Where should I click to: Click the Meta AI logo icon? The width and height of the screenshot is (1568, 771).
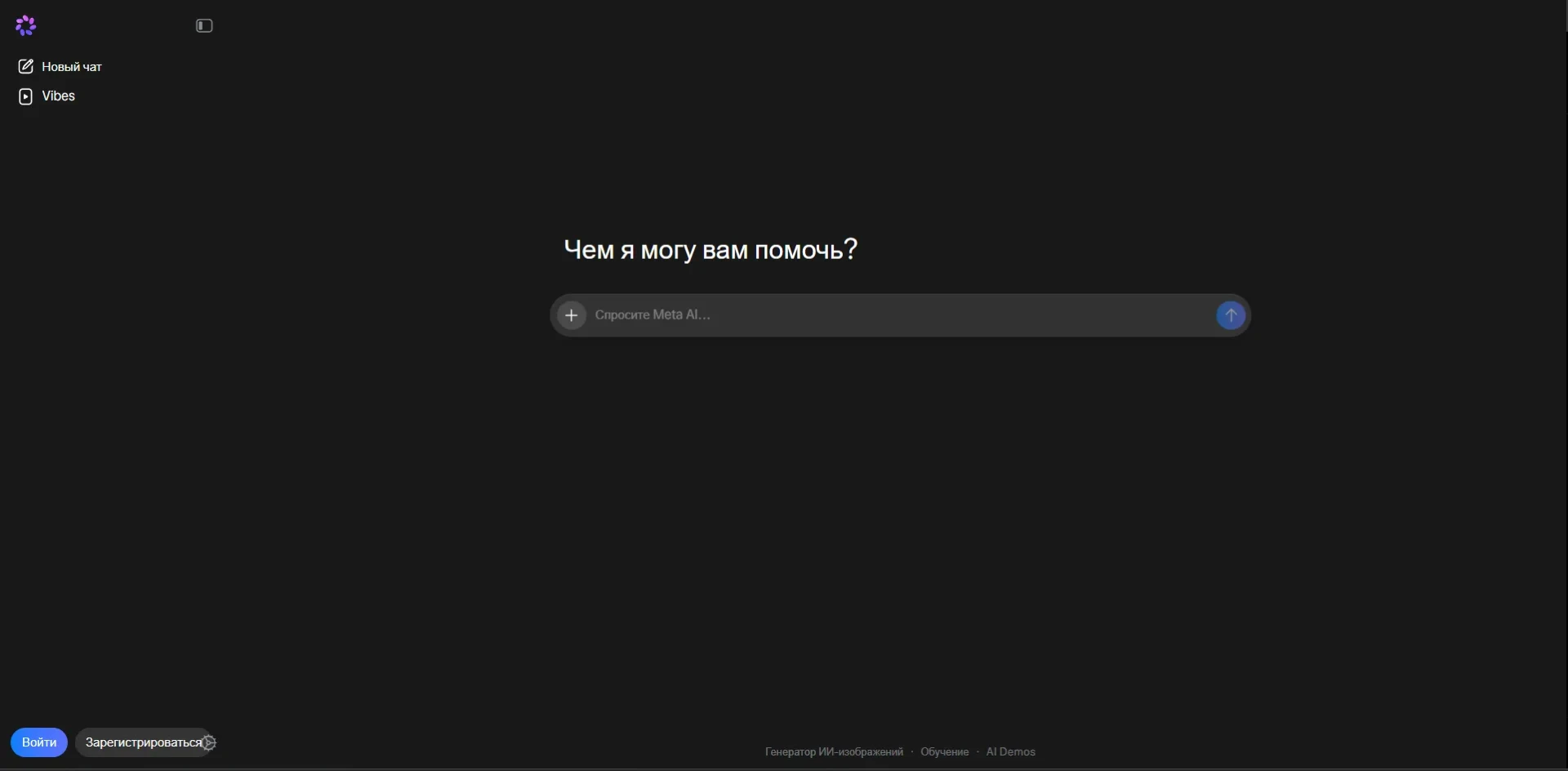pyautogui.click(x=25, y=25)
